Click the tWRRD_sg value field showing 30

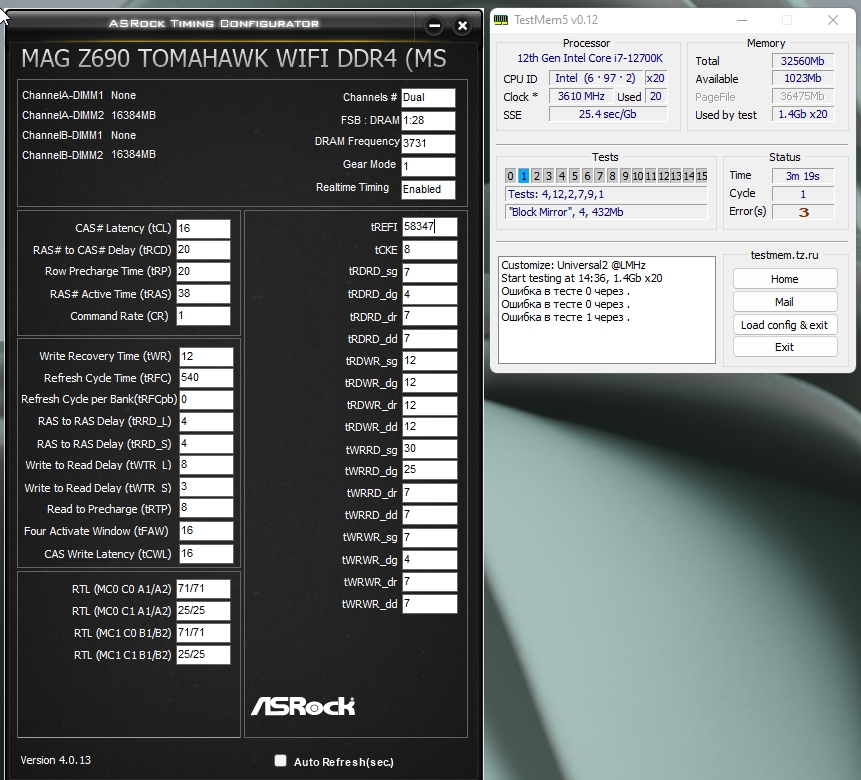429,449
